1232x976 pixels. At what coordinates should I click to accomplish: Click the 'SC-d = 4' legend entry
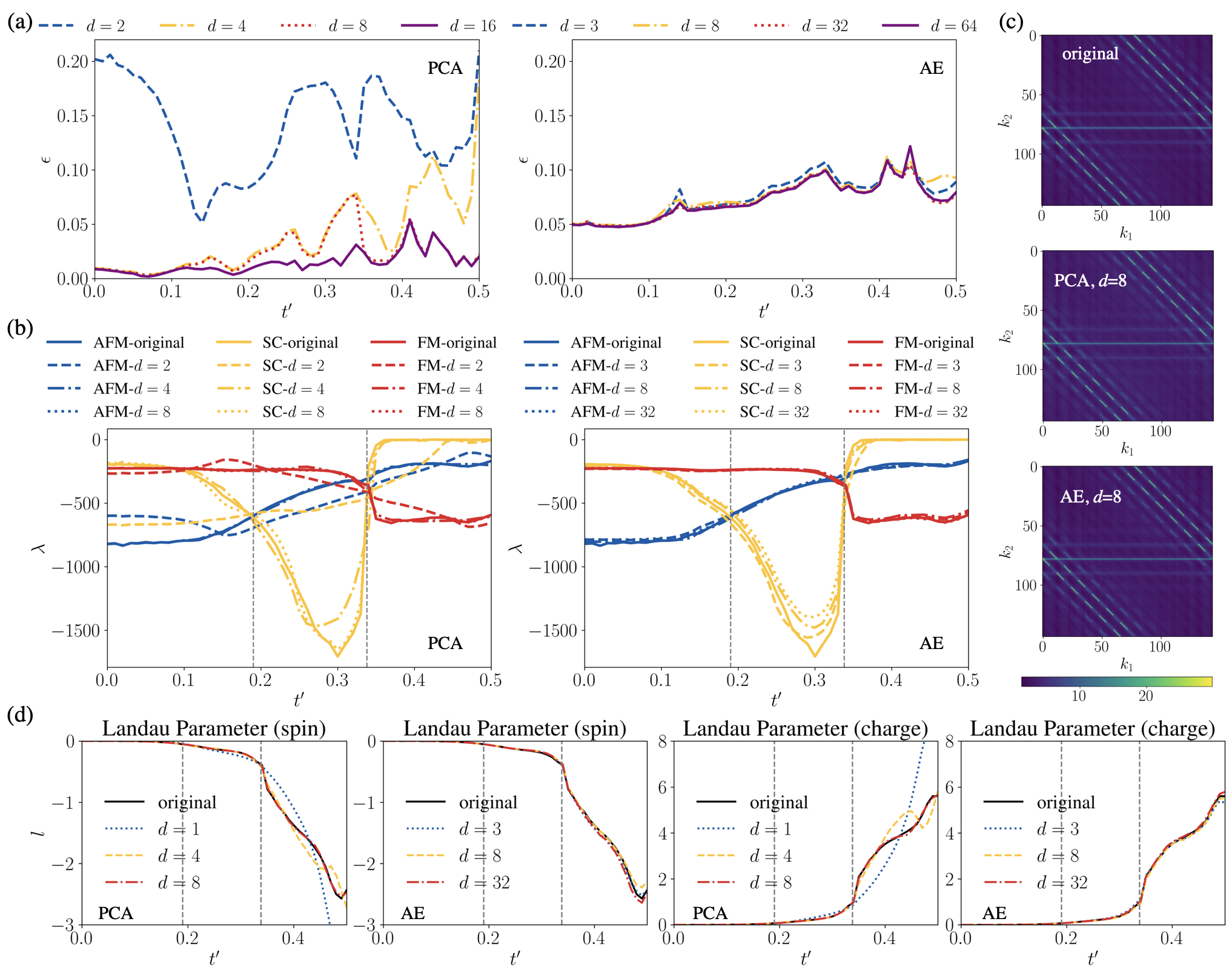click(x=293, y=389)
